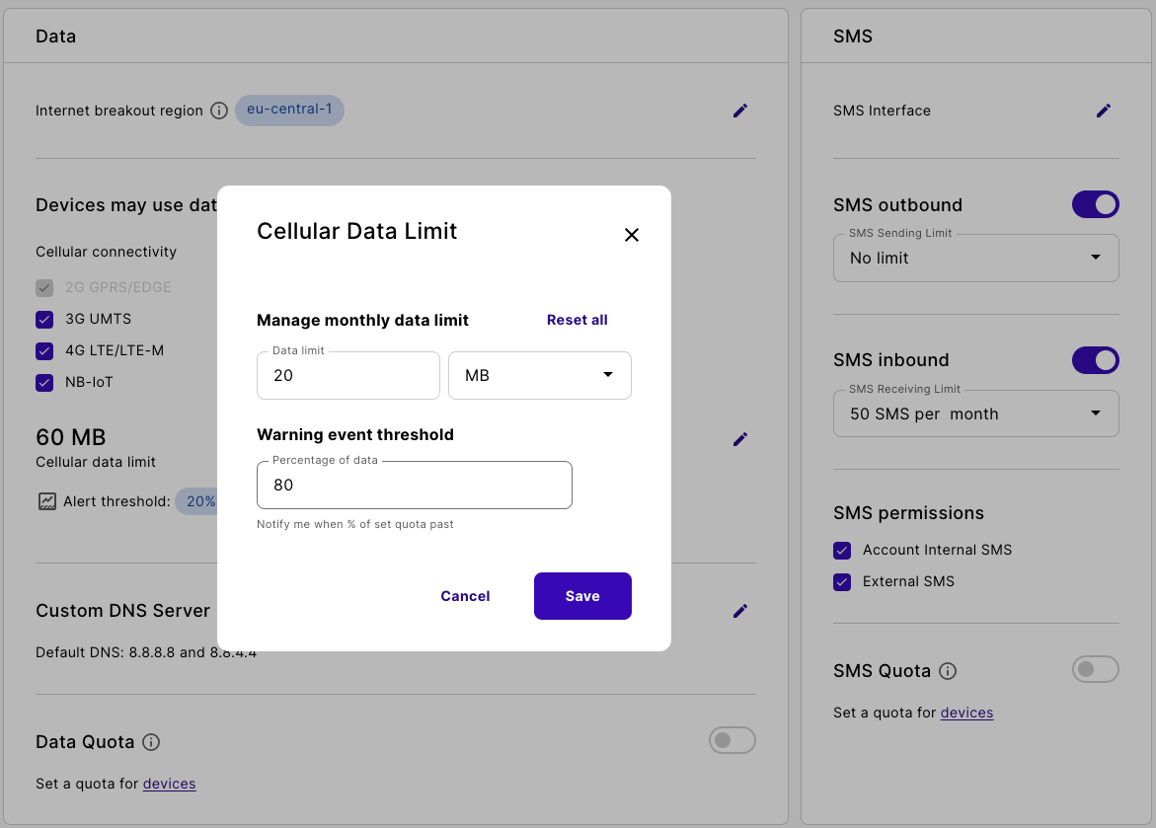The width and height of the screenshot is (1156, 828).
Task: Enable the Data Quota toggle
Action: 732,741
